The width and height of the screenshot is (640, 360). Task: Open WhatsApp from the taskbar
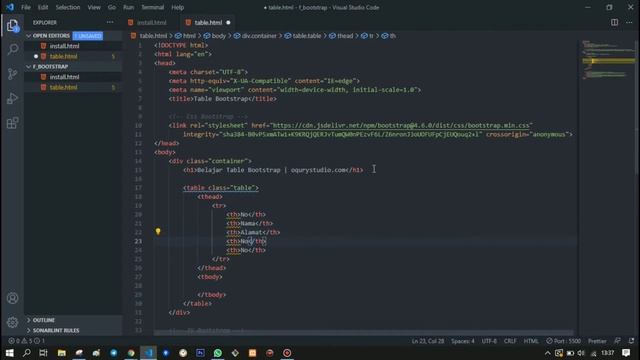[218, 353]
